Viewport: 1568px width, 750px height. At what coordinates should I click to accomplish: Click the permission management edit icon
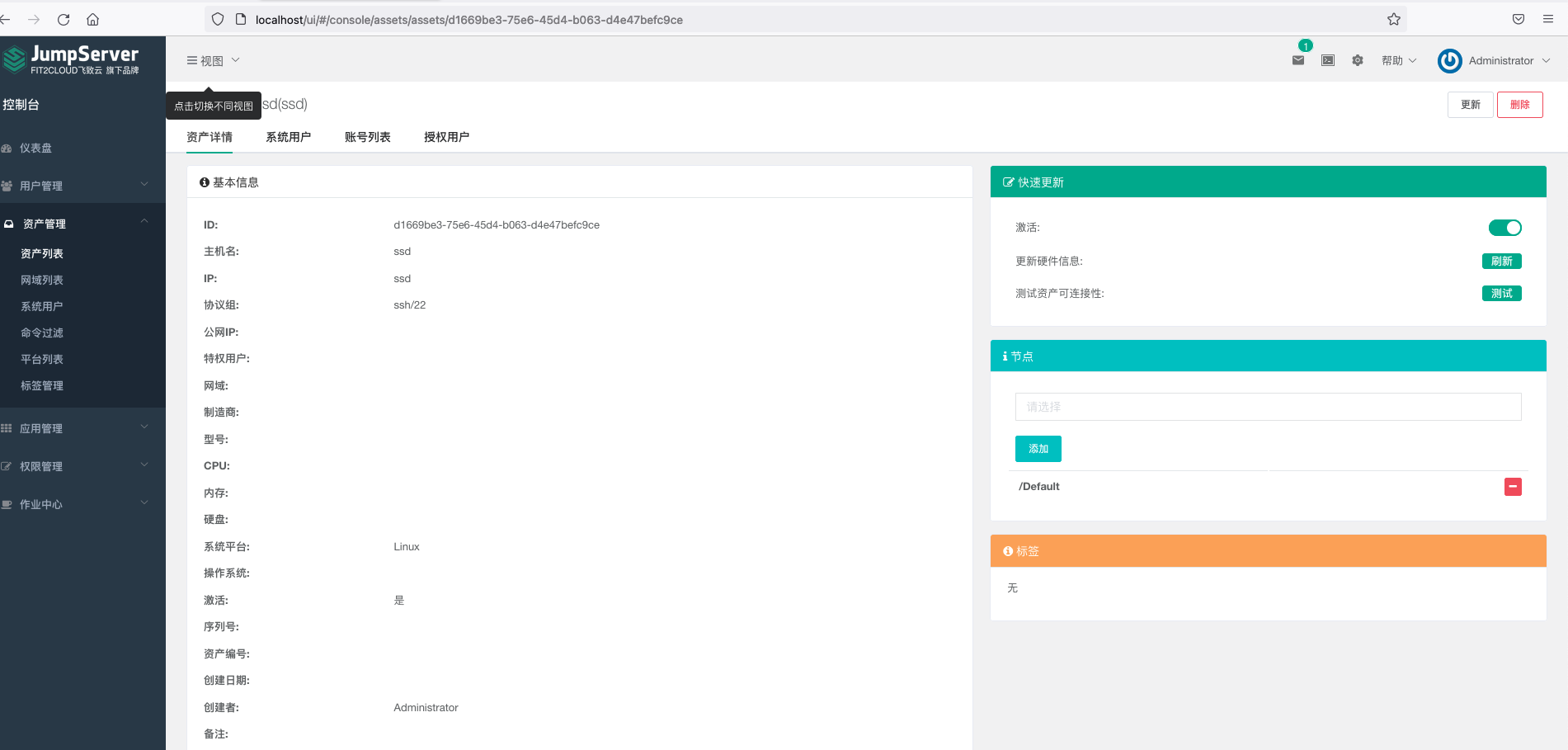click(7, 467)
